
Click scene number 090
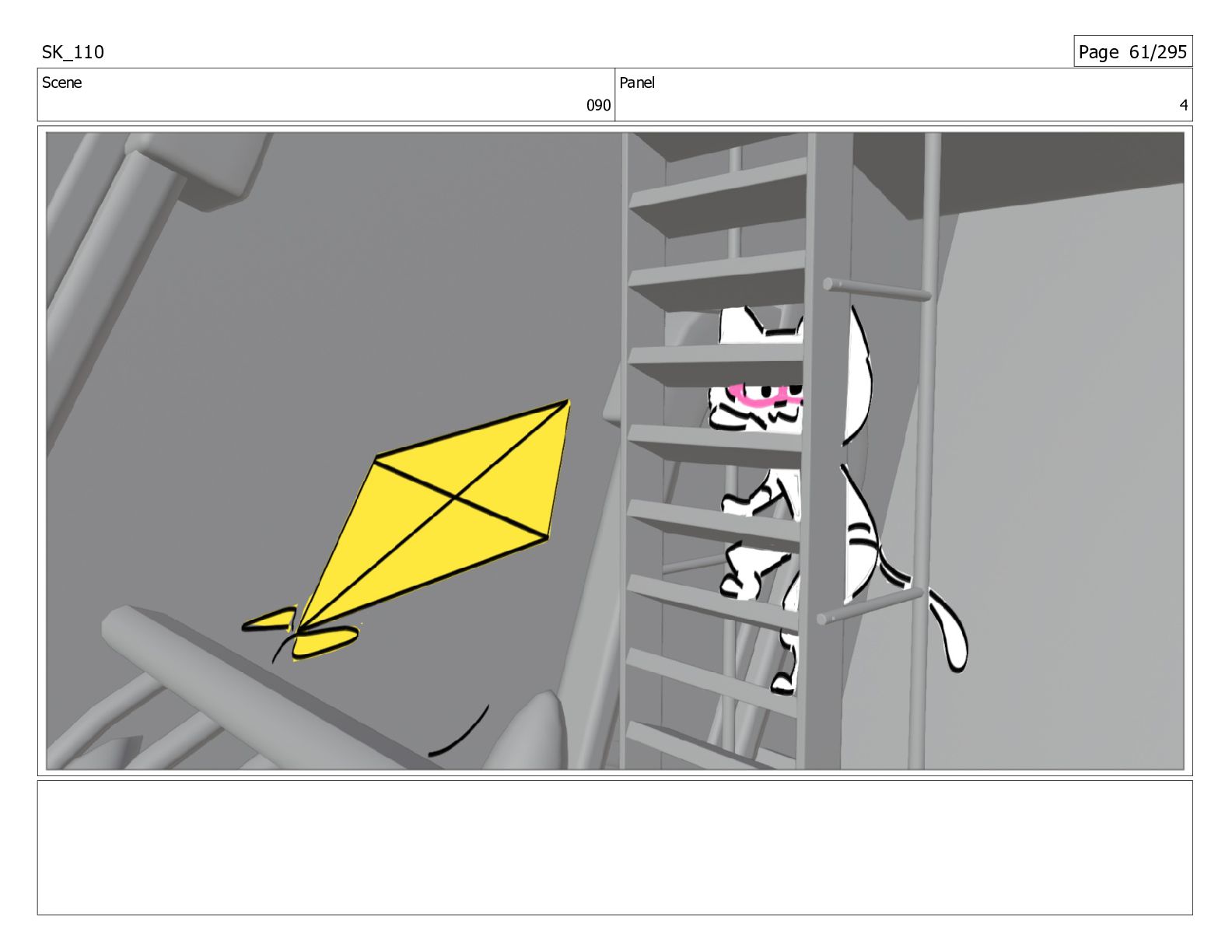click(598, 105)
